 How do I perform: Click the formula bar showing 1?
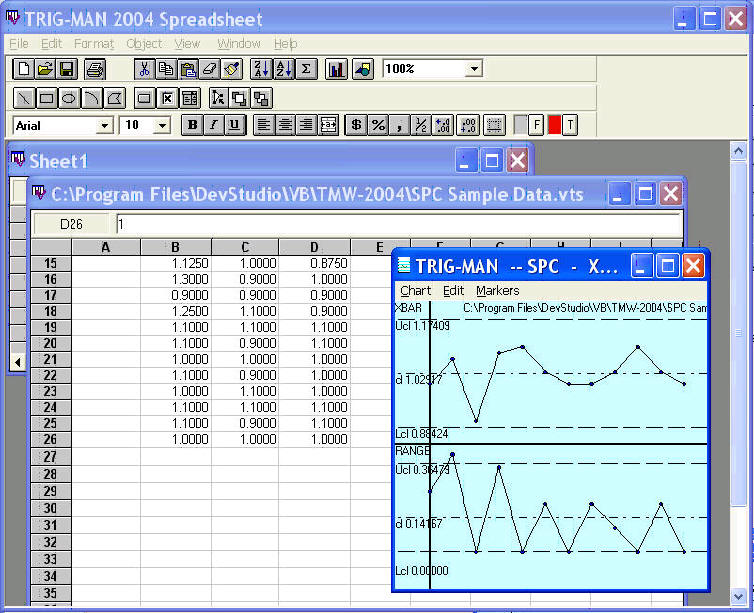[399, 224]
